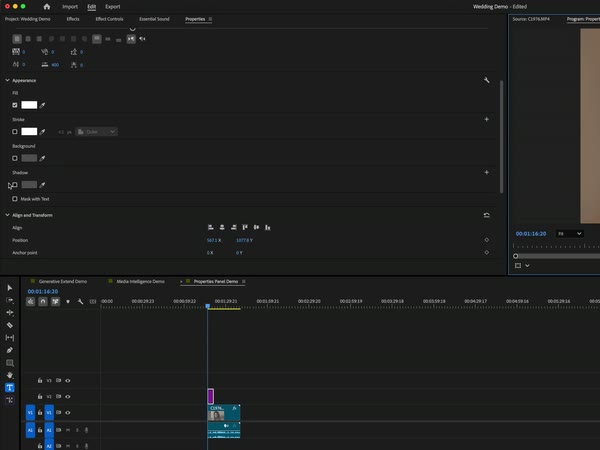Pick fill color with eyedropper
The width and height of the screenshot is (600, 450).
(42, 105)
